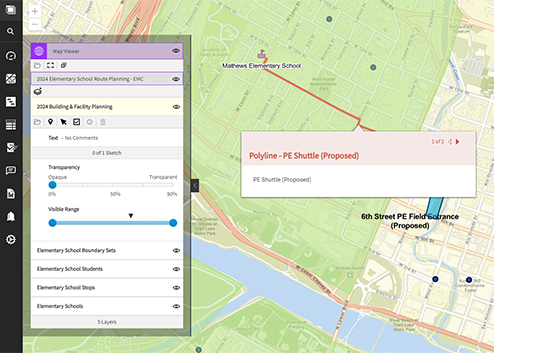Click 6th Street PE Field Entrance blue polygon

coord(435,207)
